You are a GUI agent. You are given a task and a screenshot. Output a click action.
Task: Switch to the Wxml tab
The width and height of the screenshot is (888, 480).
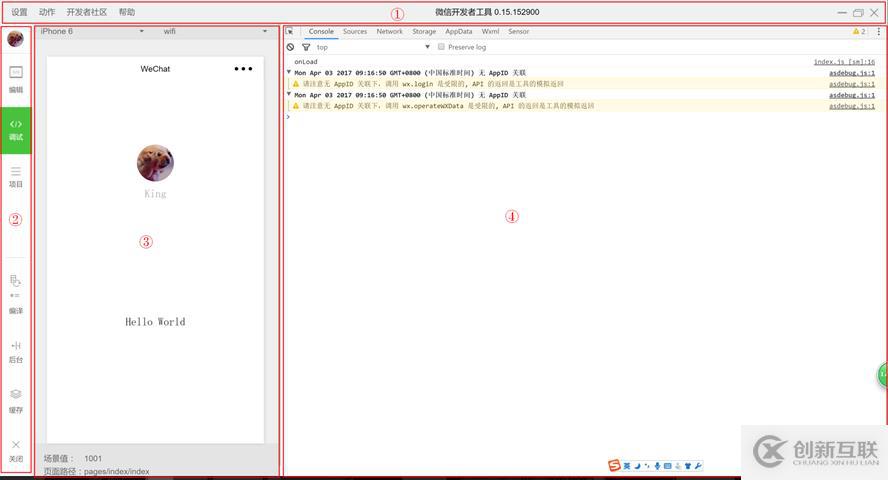tap(490, 32)
